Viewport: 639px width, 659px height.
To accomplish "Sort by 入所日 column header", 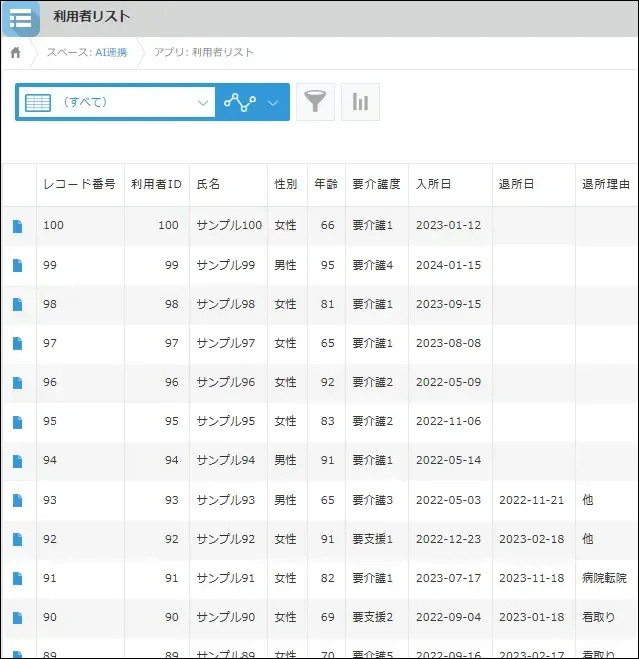I will tap(433, 185).
